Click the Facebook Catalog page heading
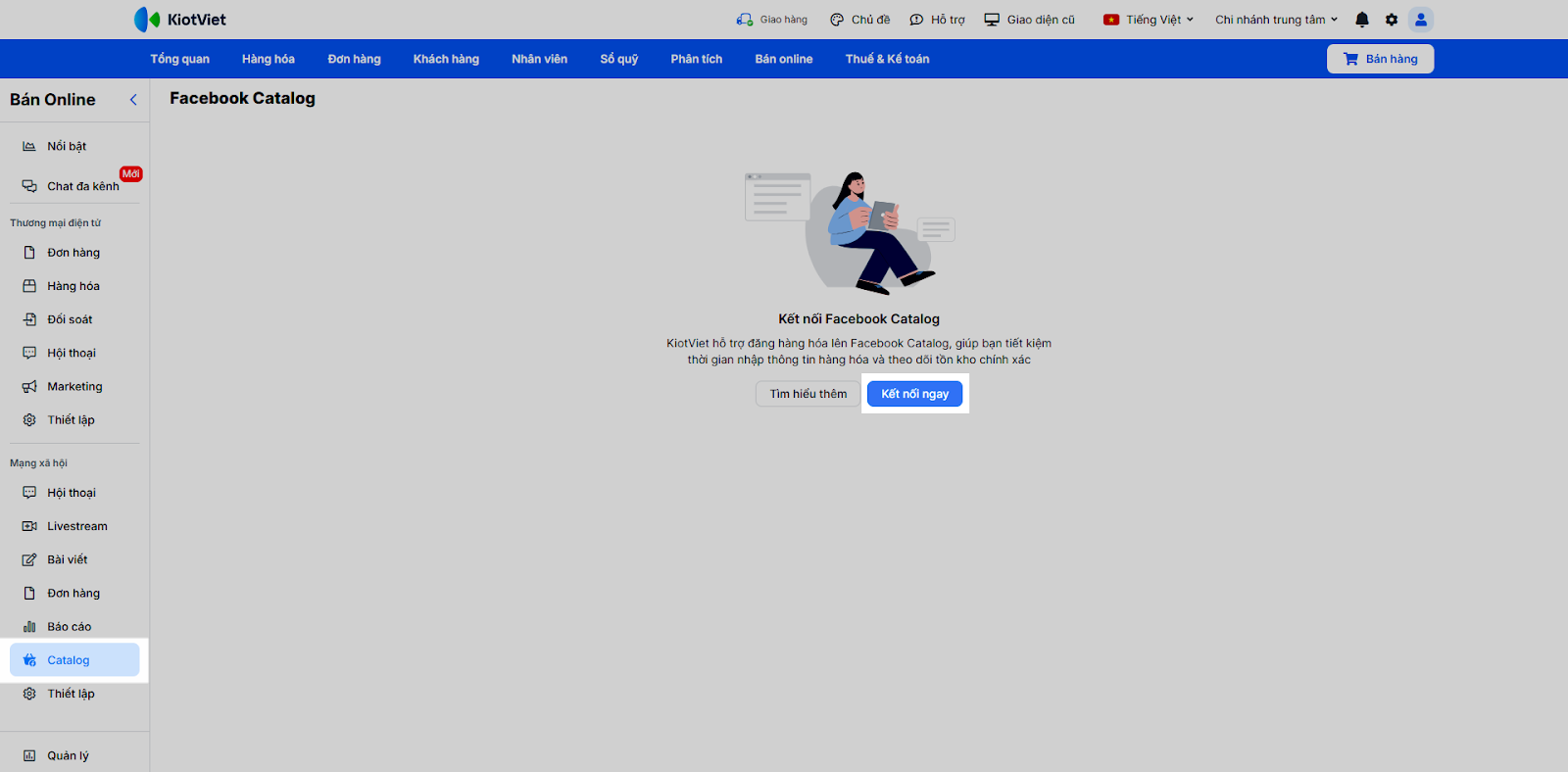This screenshot has width=1568, height=772. tap(242, 98)
